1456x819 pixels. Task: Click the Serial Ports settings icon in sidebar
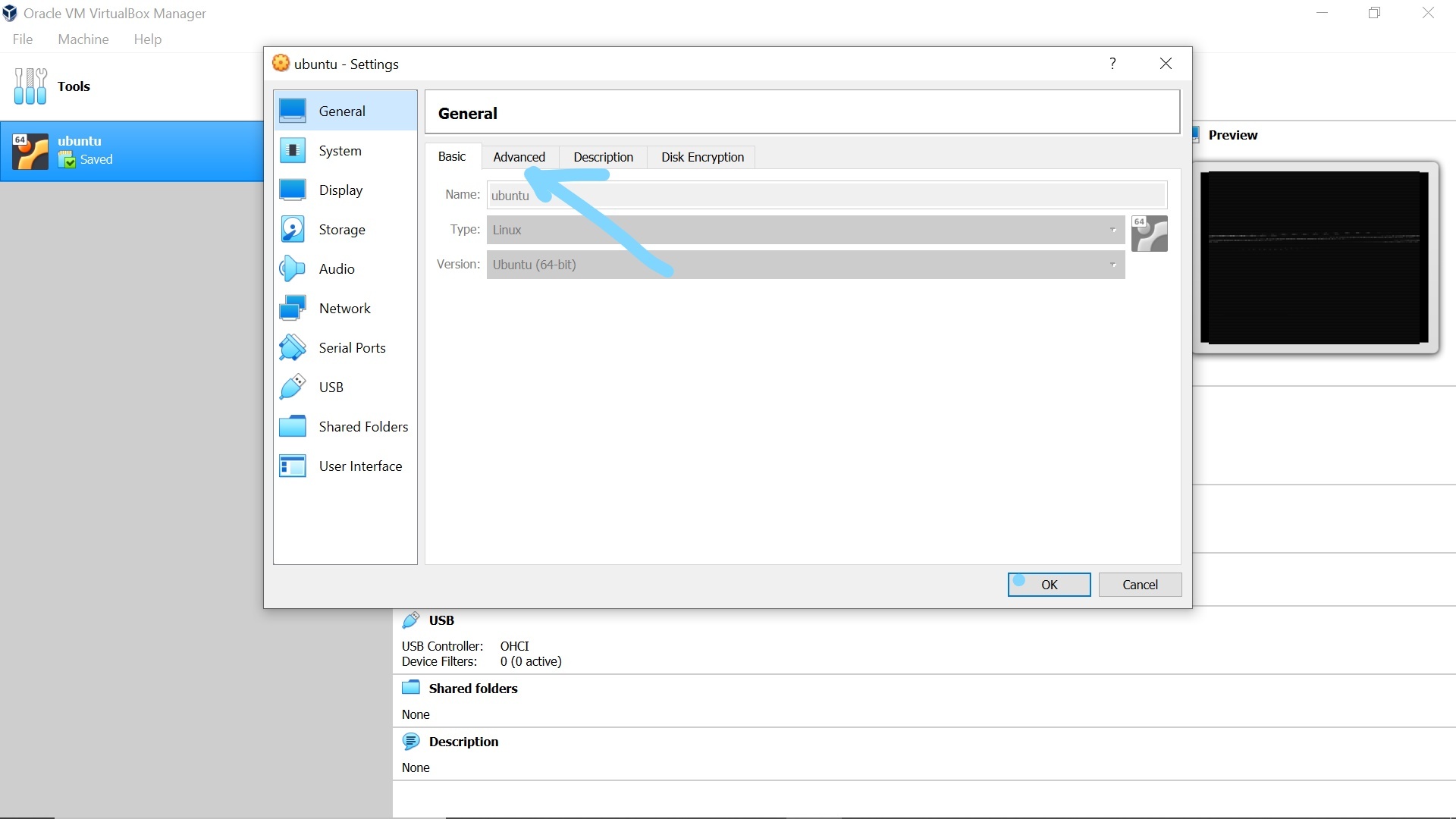tap(291, 347)
